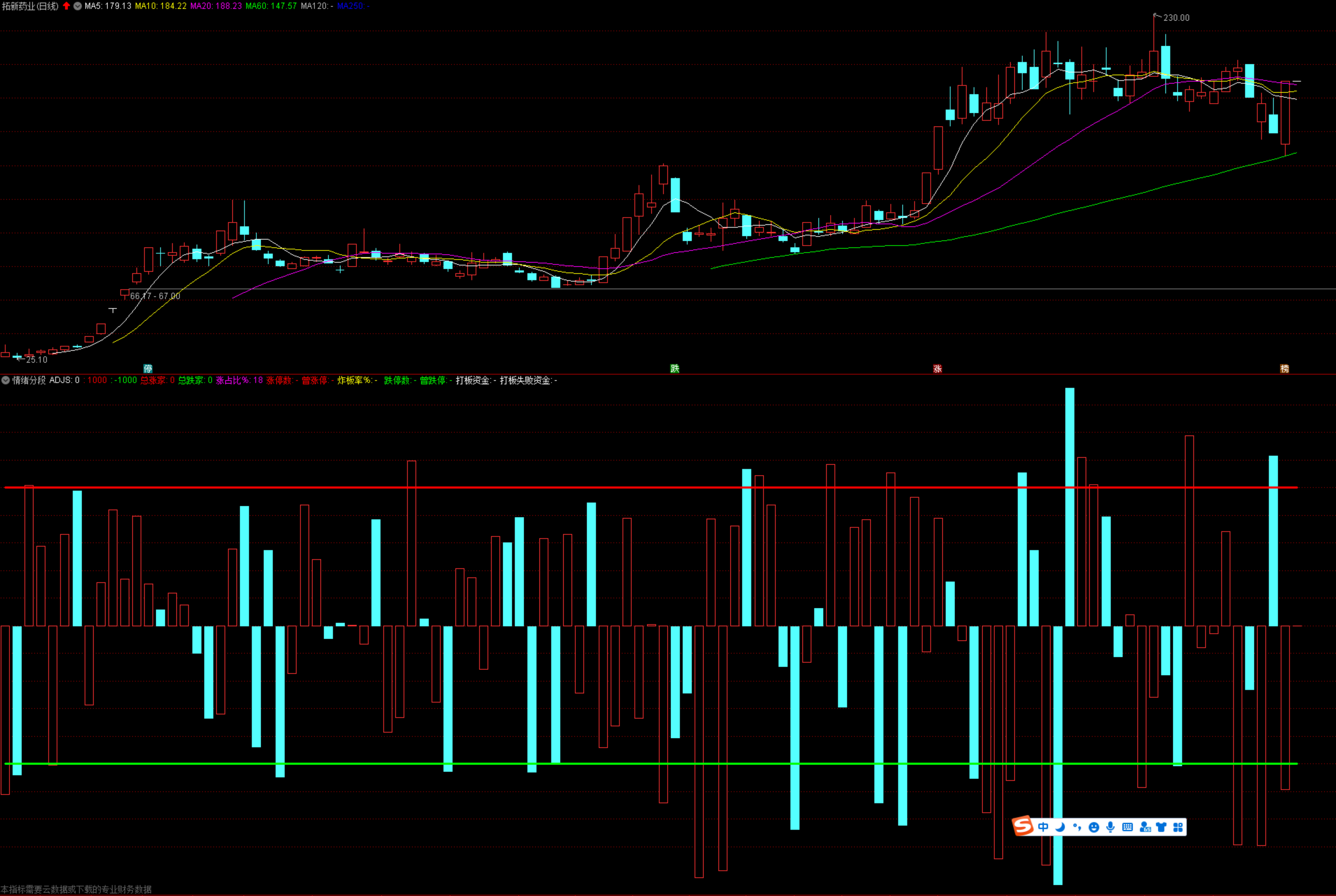Click the 拓新药业(日线) title
This screenshot has width=1336, height=896.
click(30, 6)
